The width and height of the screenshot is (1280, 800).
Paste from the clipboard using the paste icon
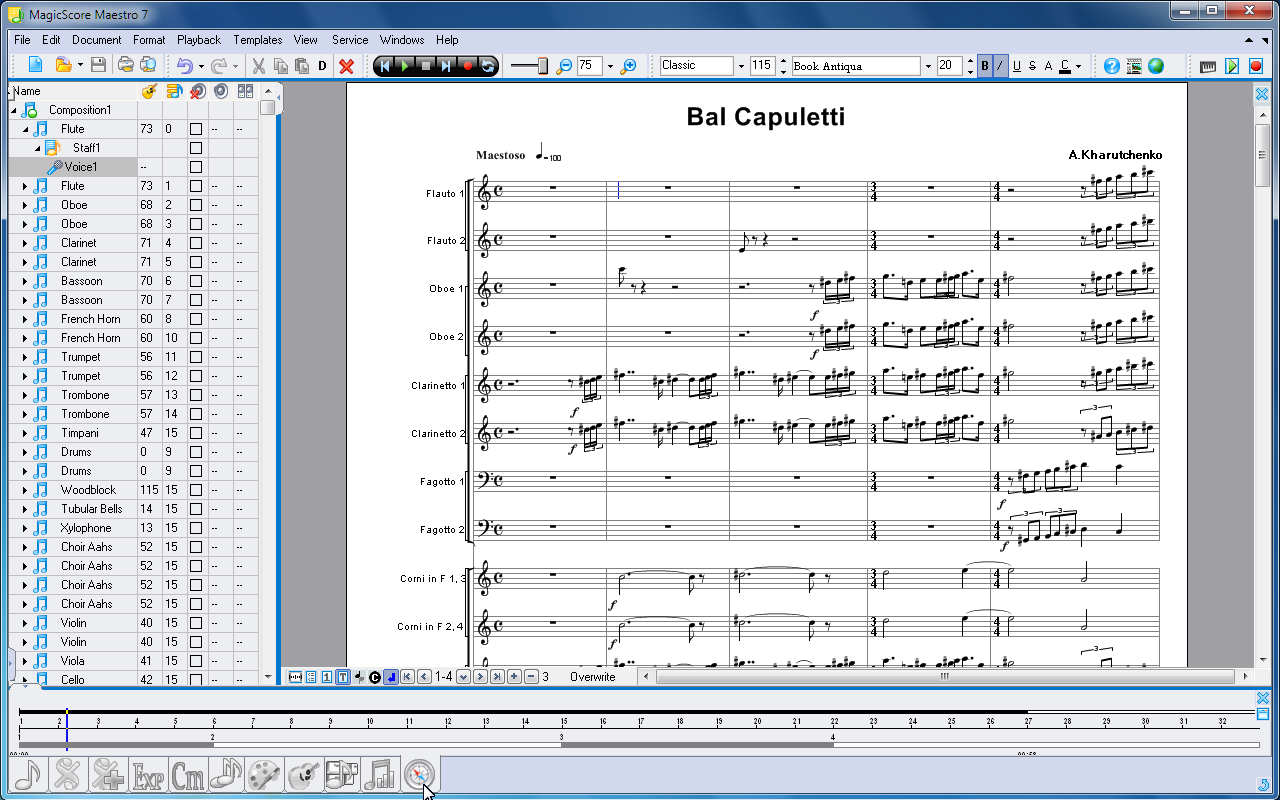coord(301,66)
